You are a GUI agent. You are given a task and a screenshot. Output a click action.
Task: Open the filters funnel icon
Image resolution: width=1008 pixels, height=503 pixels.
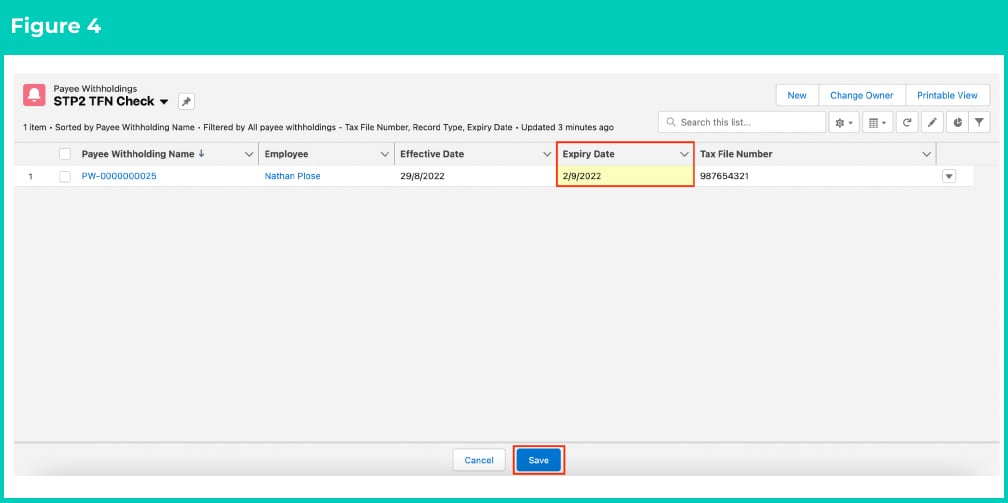click(978, 122)
